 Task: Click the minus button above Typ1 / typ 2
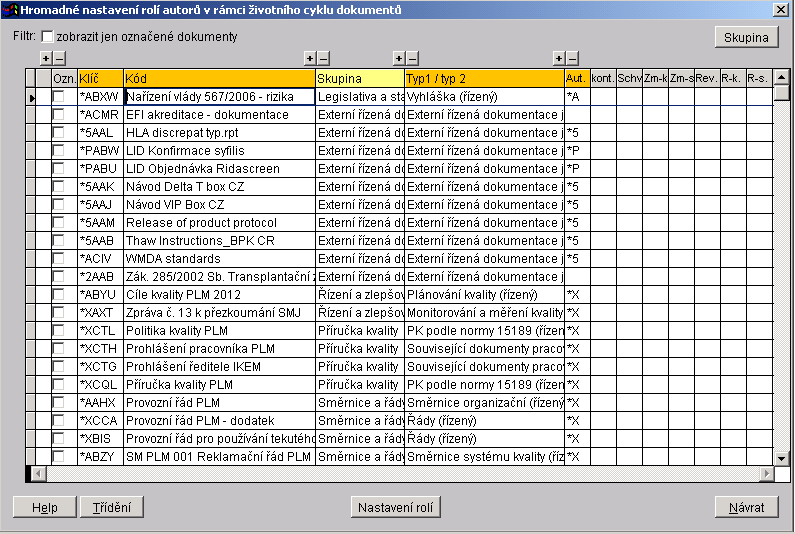pos(412,59)
